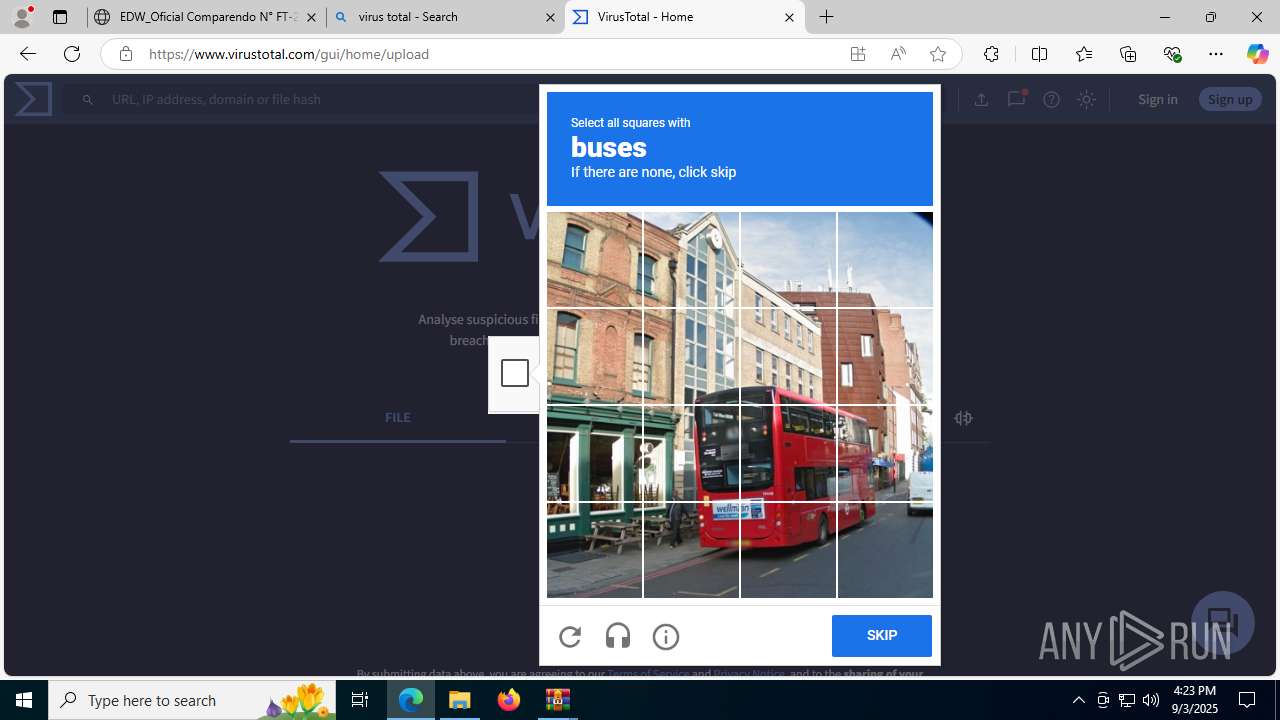Click the taskbar search box
Screen dimensions: 1280x720
pyautogui.click(x=193, y=700)
